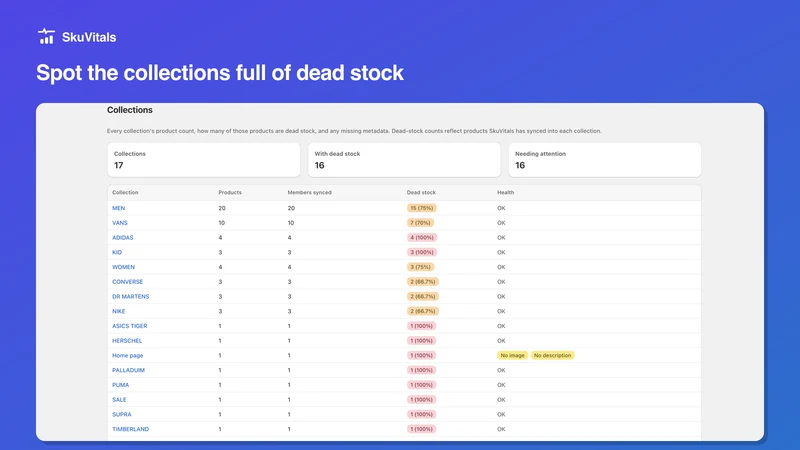Click the 1 (100%) badge for Home page
The image size is (800, 450).
(x=421, y=356)
